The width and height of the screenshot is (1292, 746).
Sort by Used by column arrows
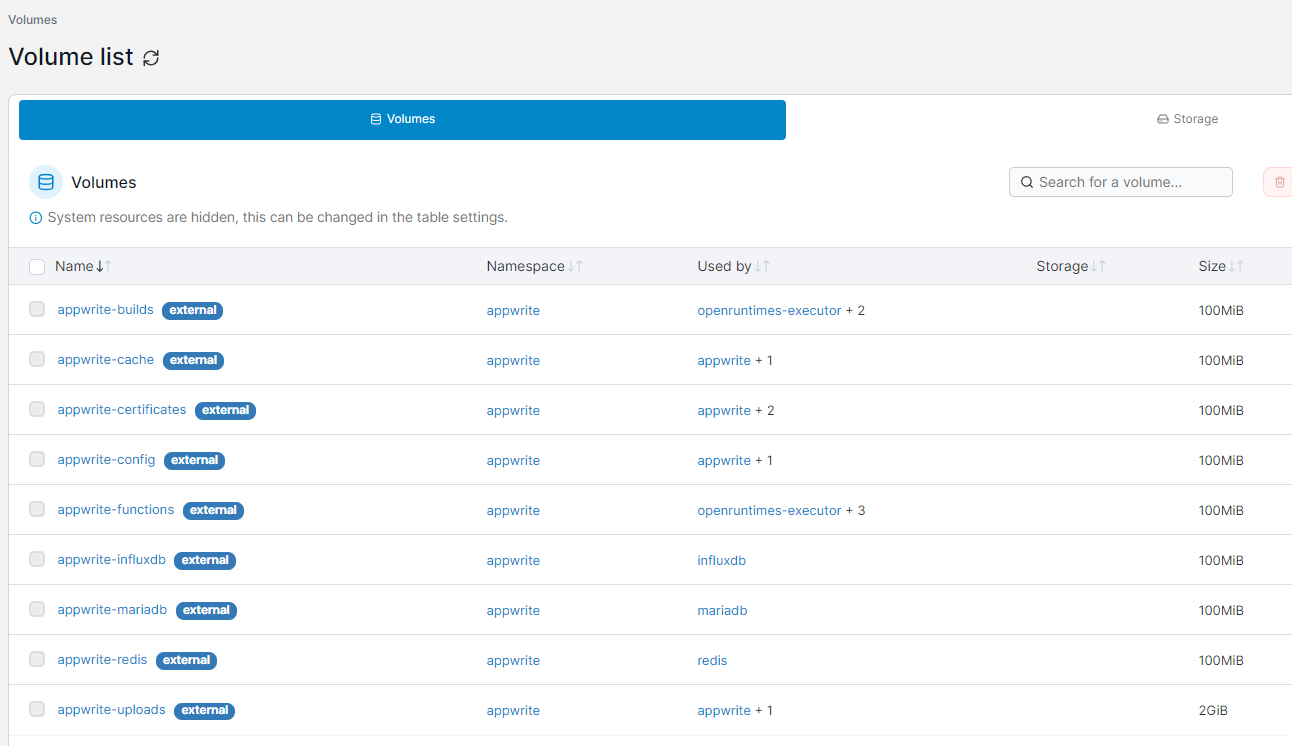click(x=762, y=266)
